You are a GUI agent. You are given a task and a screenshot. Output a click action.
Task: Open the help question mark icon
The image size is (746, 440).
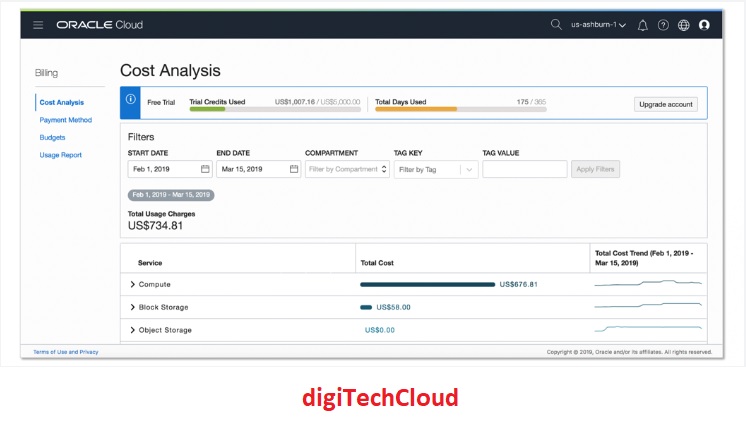pyautogui.click(x=663, y=25)
